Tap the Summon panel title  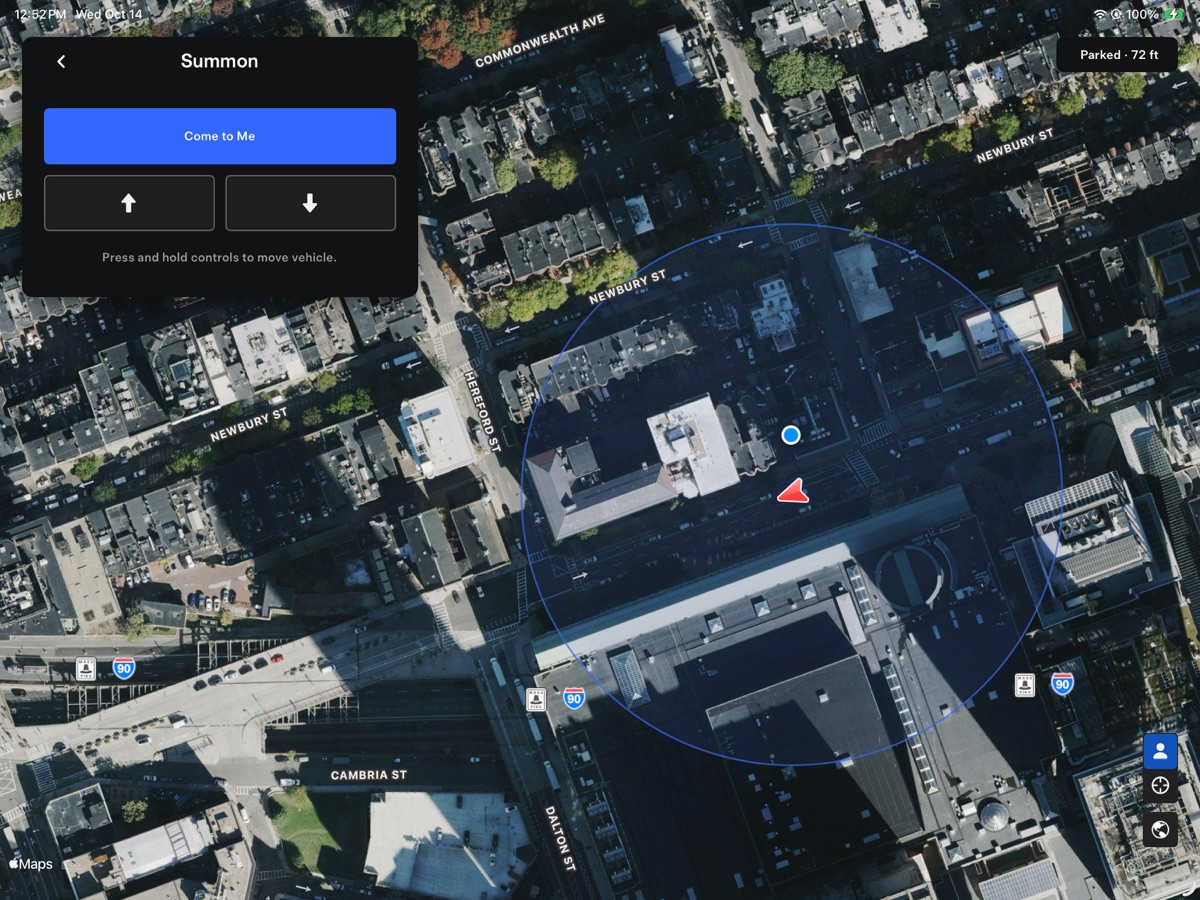click(x=219, y=61)
